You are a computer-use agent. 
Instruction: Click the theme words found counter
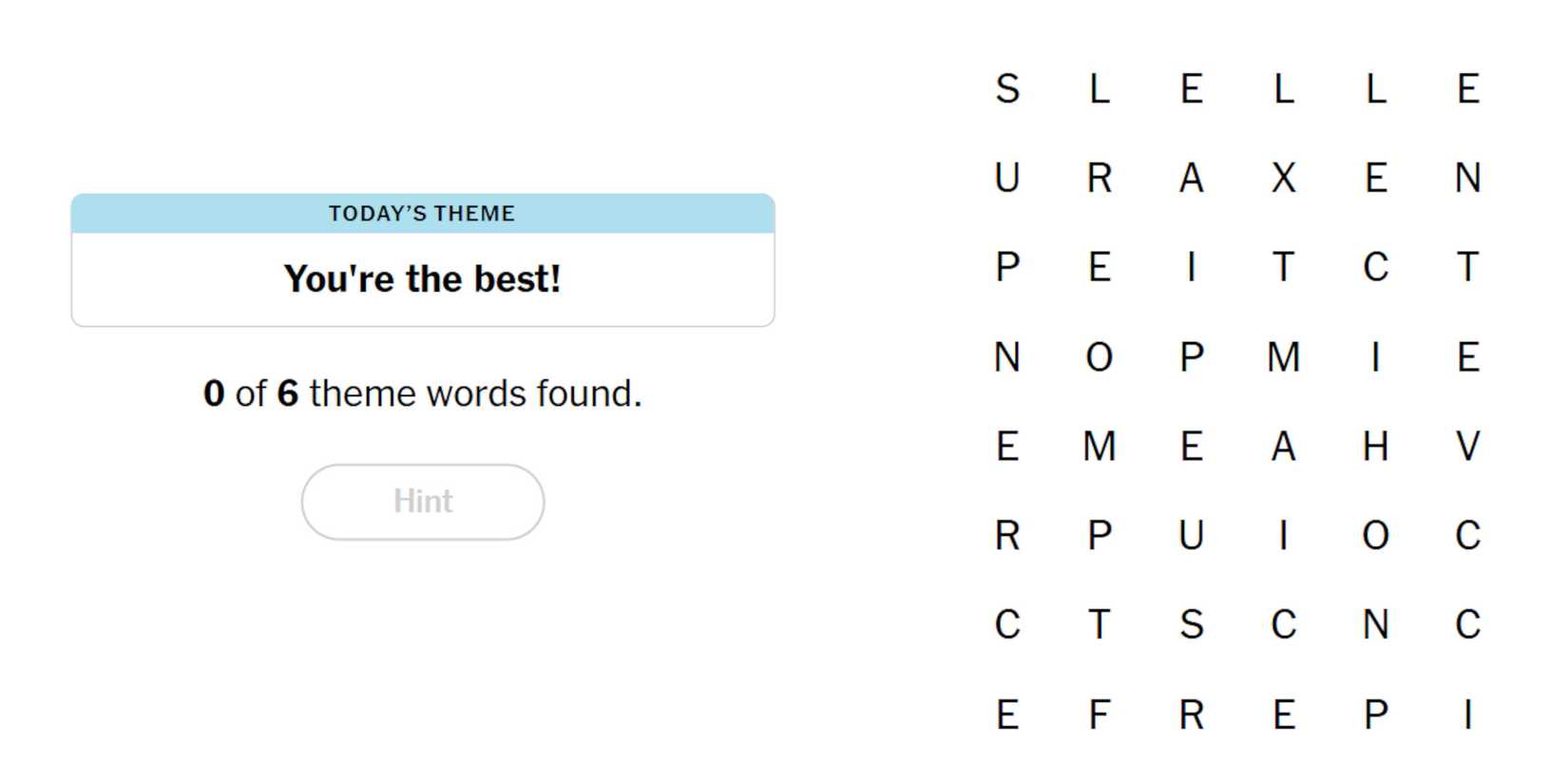[x=423, y=393]
